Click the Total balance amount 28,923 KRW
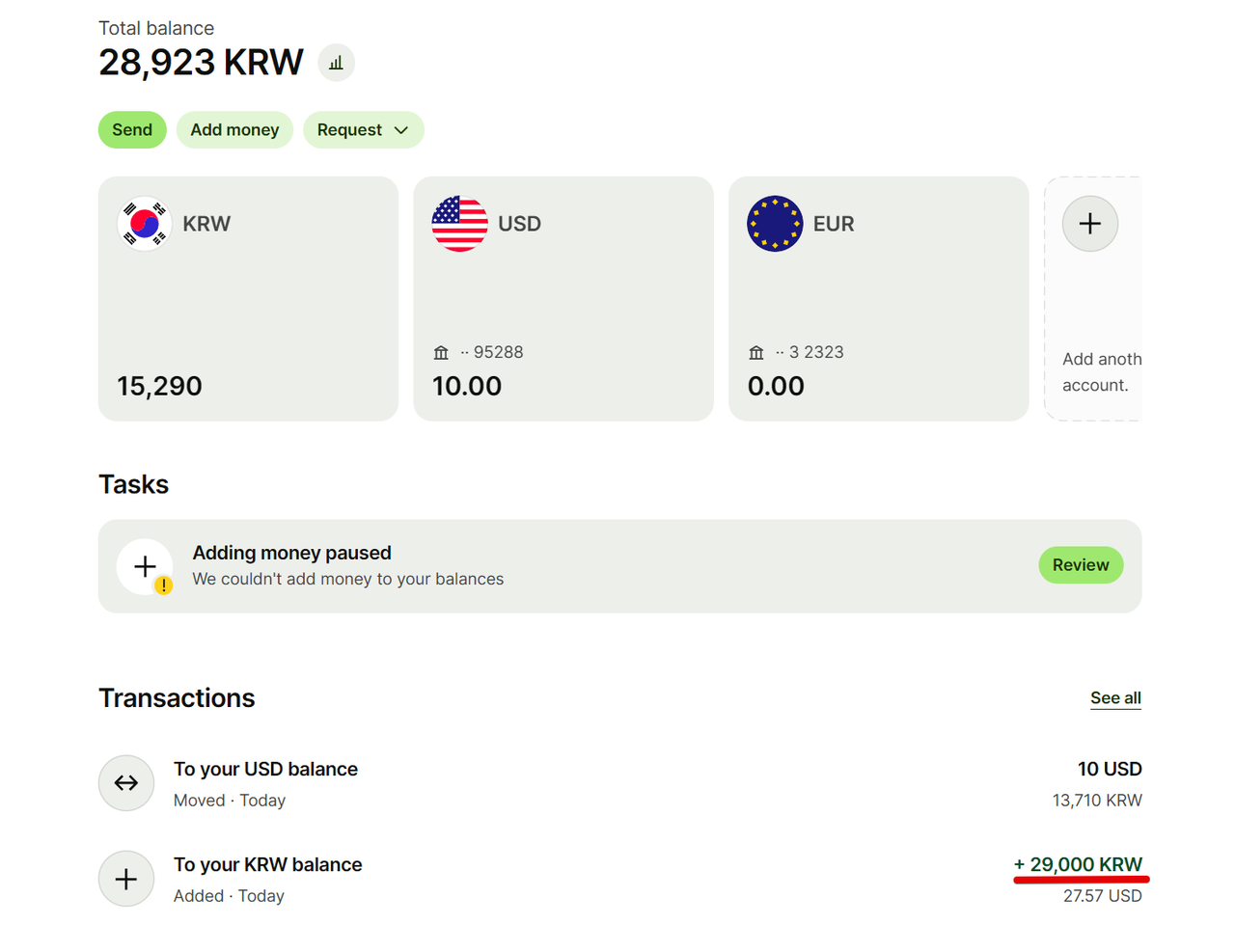 click(201, 63)
